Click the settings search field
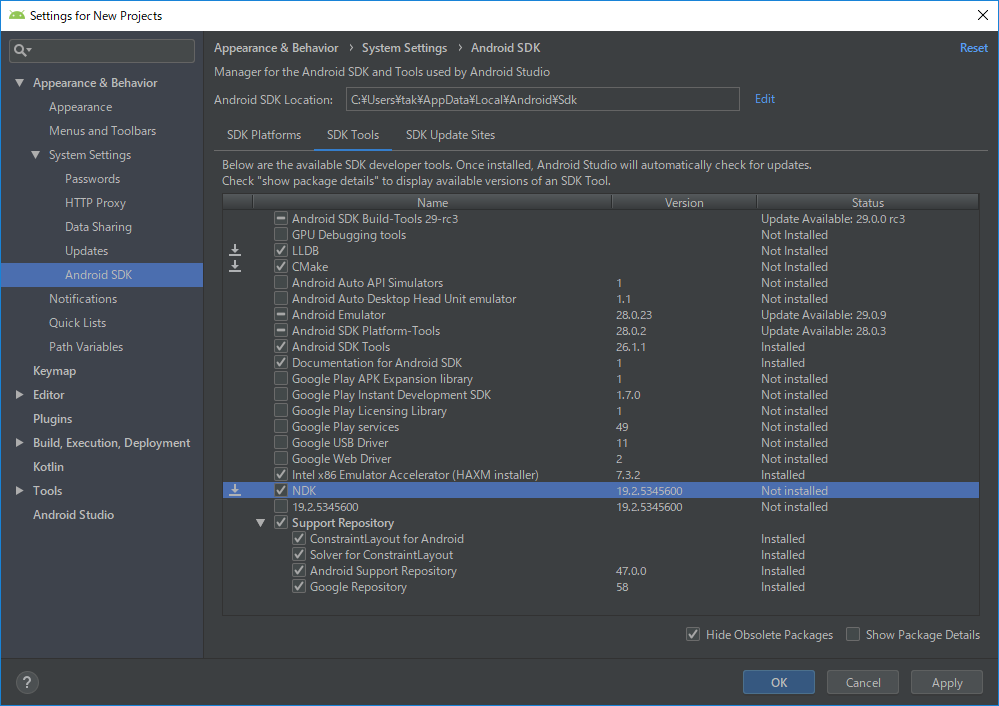The width and height of the screenshot is (999, 706). click(x=102, y=50)
